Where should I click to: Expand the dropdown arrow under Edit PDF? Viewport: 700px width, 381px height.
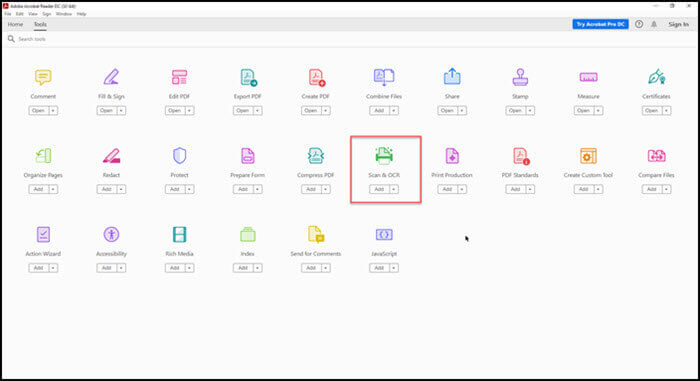click(x=189, y=110)
